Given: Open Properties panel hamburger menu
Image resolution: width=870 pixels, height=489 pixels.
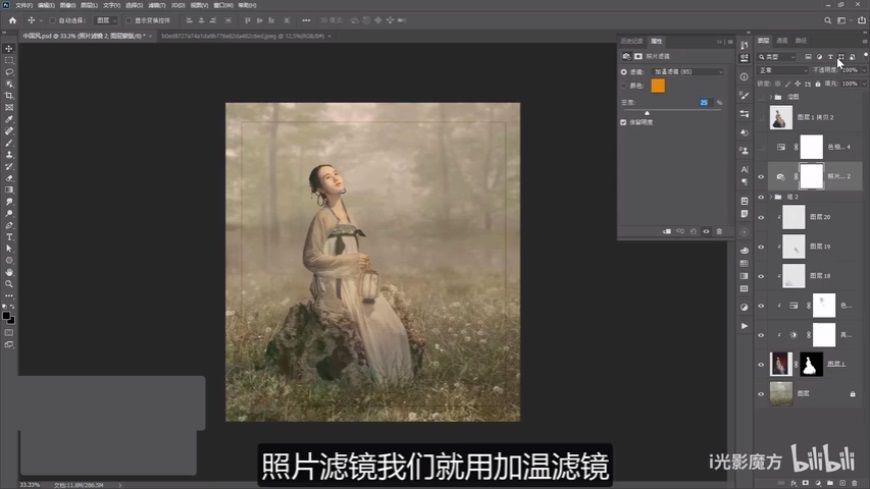Looking at the screenshot, I should click(730, 42).
